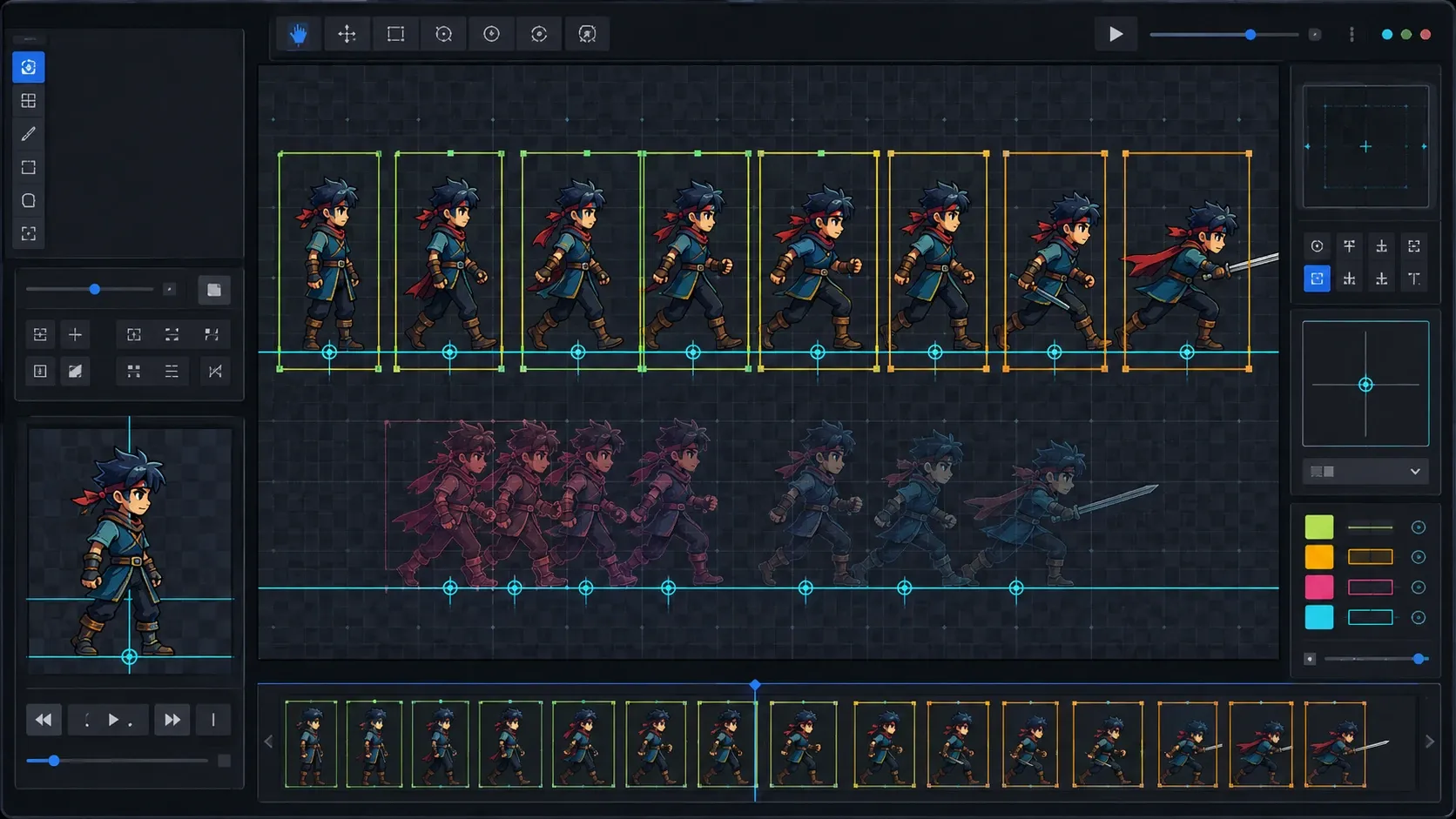The height and width of the screenshot is (819, 1456).
Task: Select the last sword frame thumbnail in timeline
Action: [x=1335, y=744]
